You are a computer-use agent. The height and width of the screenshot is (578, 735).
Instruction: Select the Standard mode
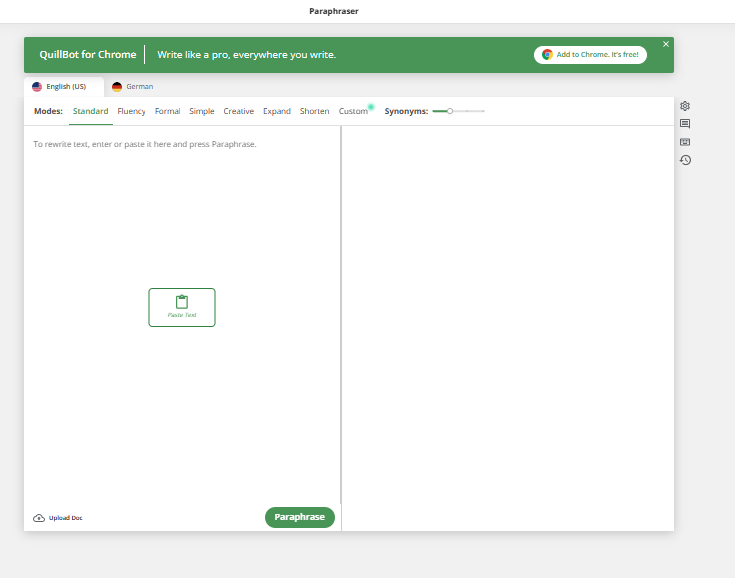pyautogui.click(x=90, y=111)
